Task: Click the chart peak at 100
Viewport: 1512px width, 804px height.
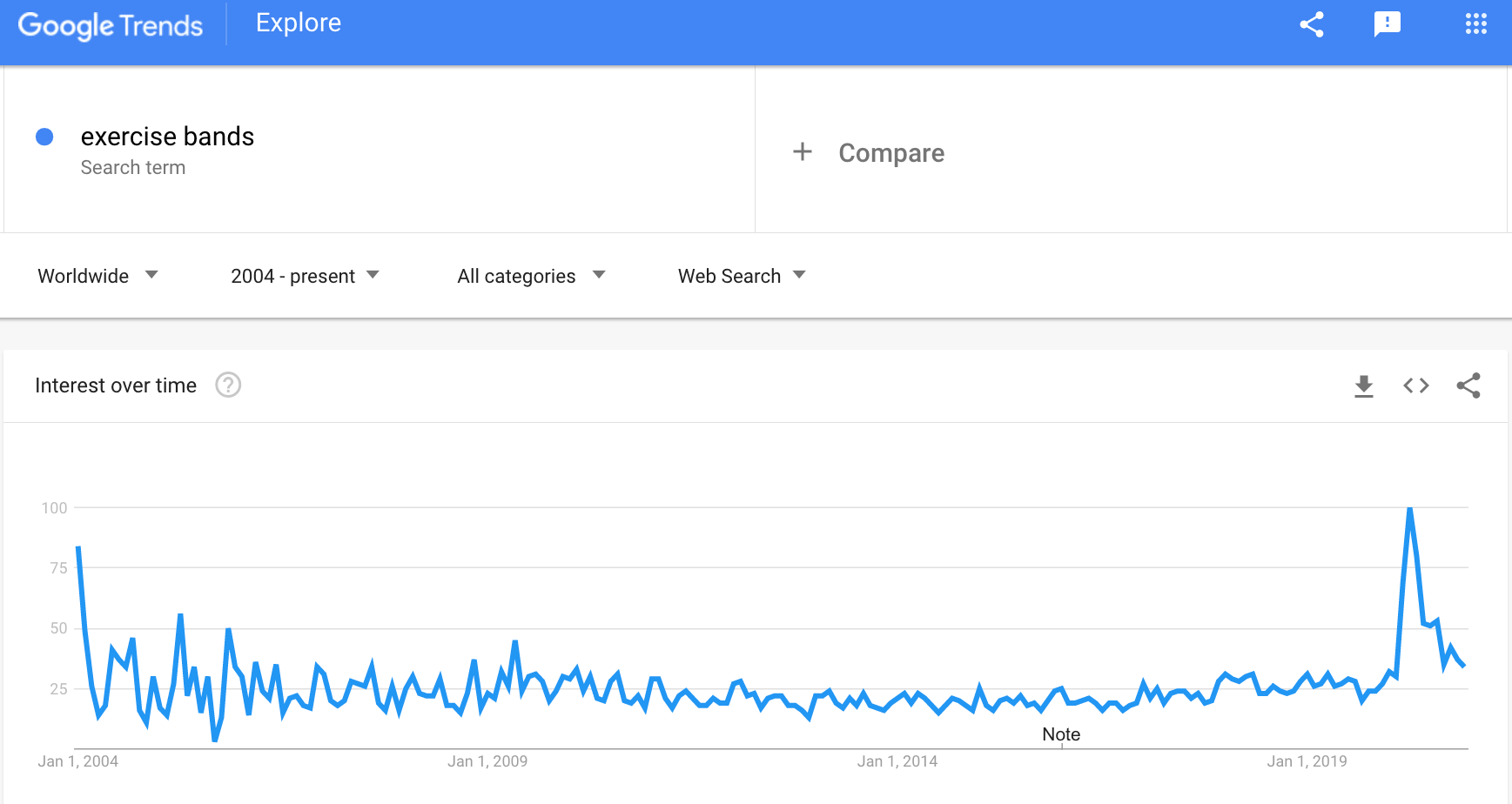Action: [x=1409, y=509]
